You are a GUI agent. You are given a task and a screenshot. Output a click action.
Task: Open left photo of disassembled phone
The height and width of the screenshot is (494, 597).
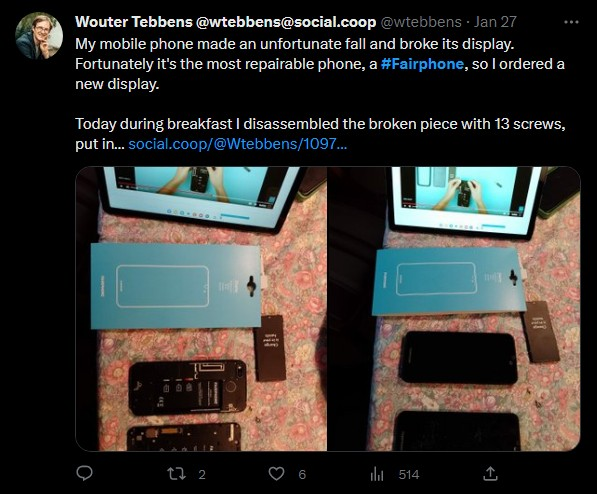click(201, 309)
